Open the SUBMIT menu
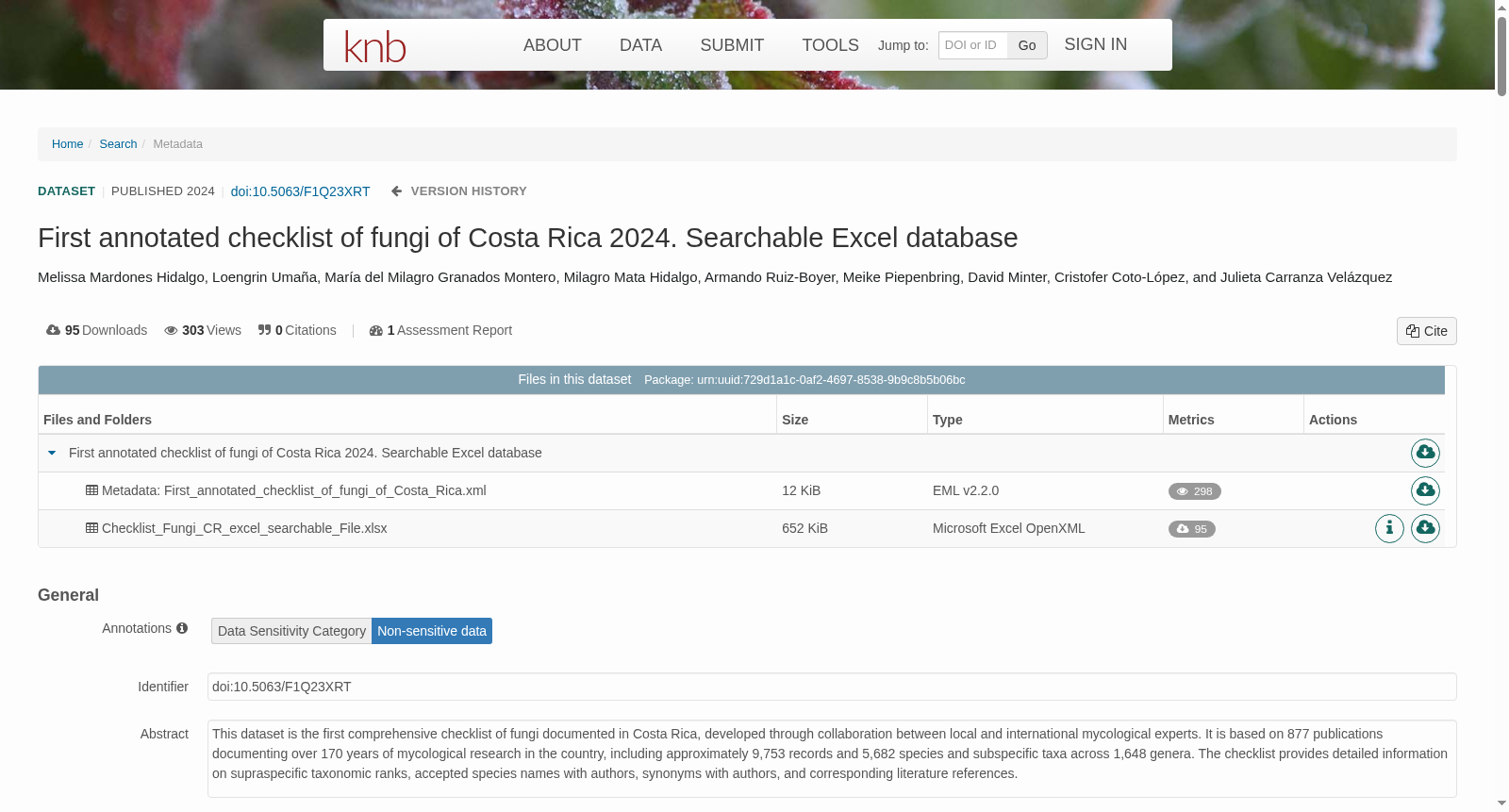The width and height of the screenshot is (1509, 812). 732,45
